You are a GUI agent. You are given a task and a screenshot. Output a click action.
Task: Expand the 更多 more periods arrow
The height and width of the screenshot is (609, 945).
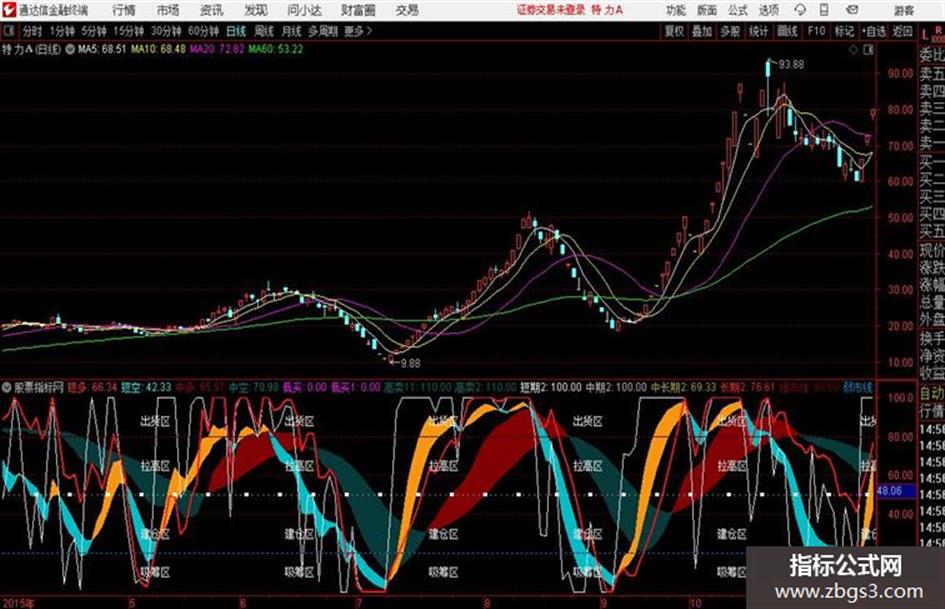click(x=359, y=31)
